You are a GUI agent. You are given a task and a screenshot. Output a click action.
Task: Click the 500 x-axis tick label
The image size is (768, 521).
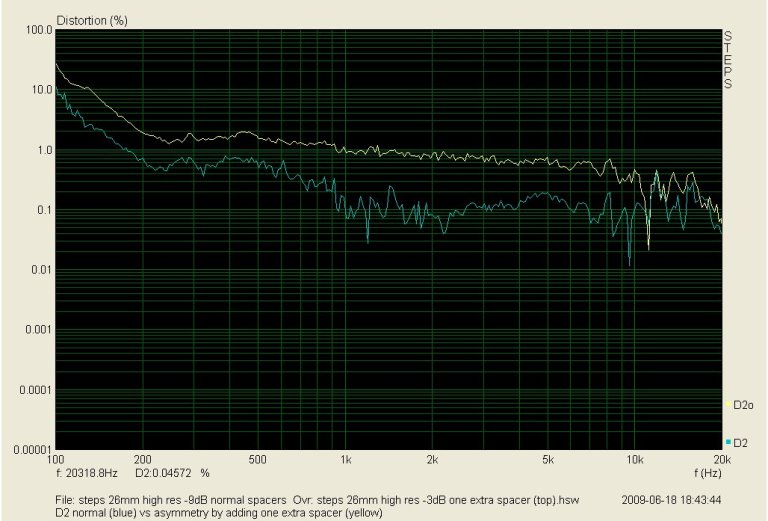point(258,460)
